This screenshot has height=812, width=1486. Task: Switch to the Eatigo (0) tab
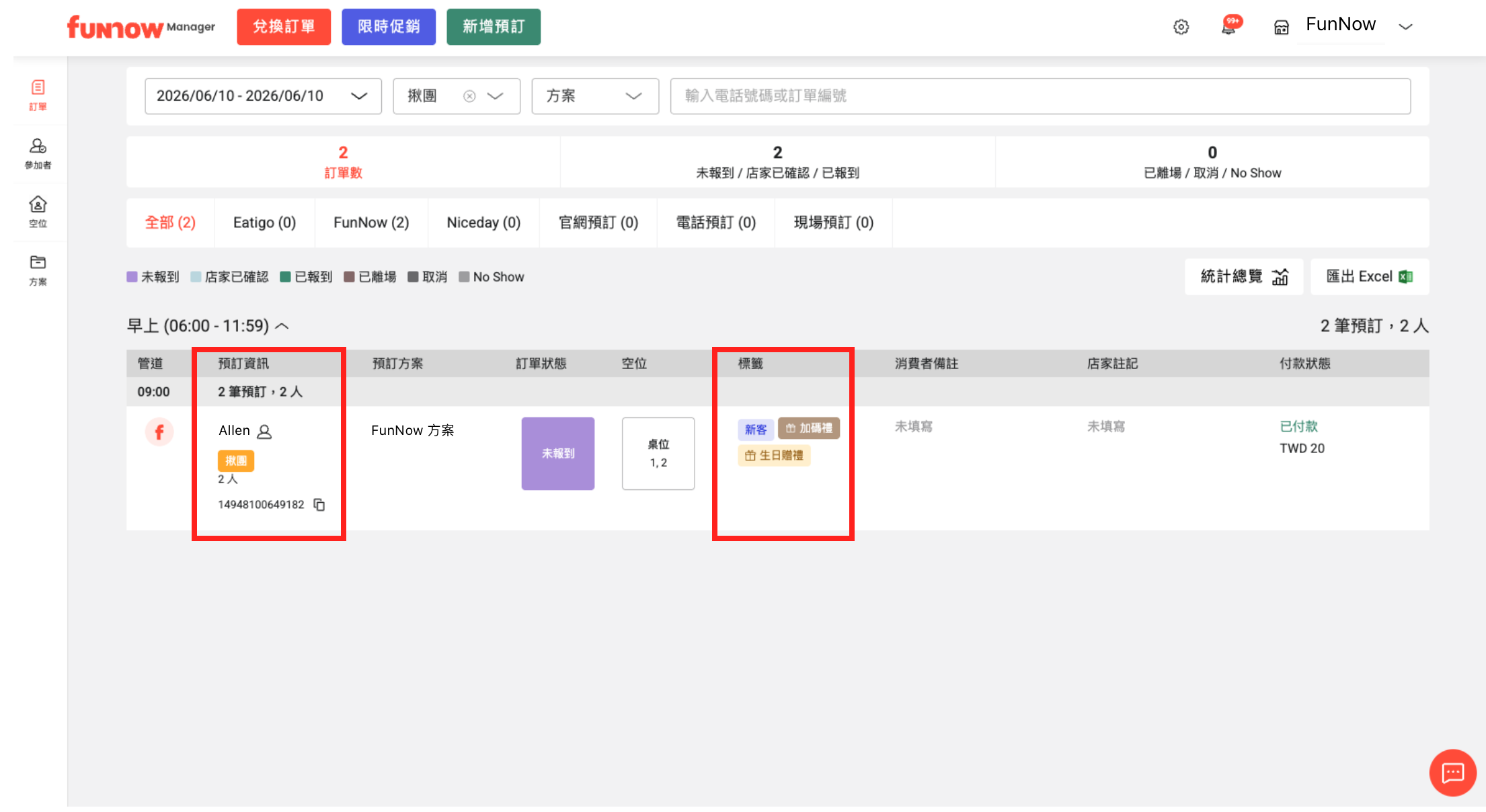pyautogui.click(x=264, y=222)
